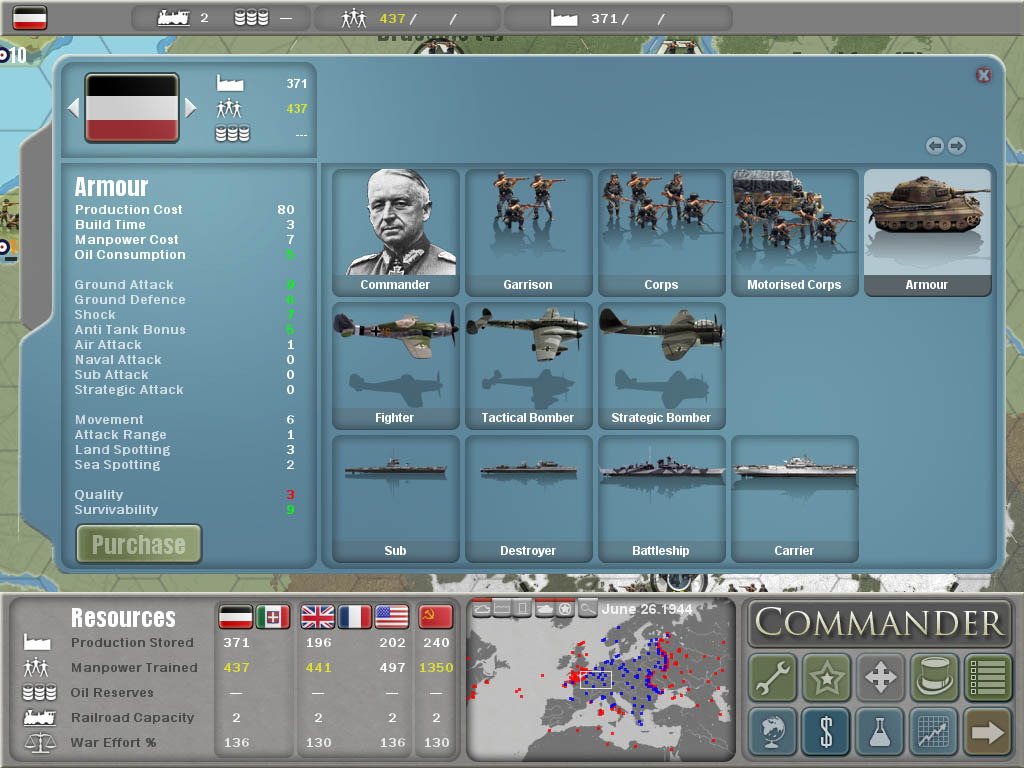Viewport: 1024px width, 768px height.
Task: Switch to next country with right arrow
Action: [190, 108]
